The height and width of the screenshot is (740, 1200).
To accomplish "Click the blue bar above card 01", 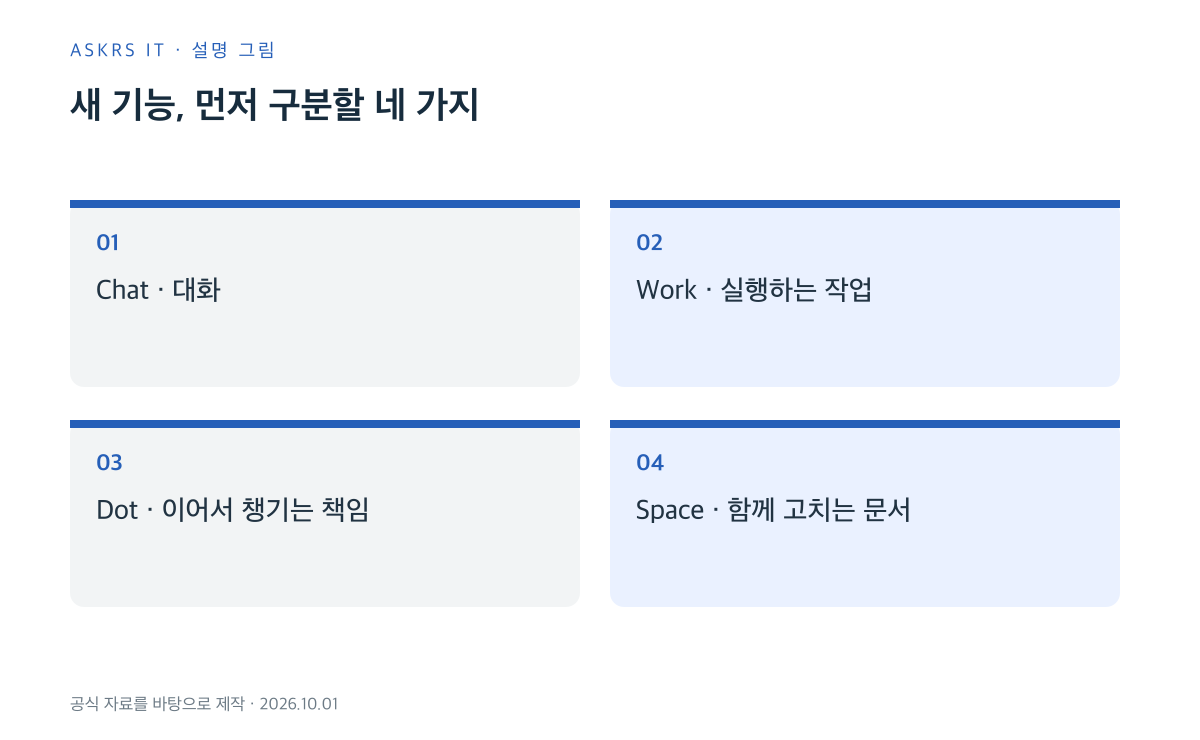I will [x=325, y=204].
